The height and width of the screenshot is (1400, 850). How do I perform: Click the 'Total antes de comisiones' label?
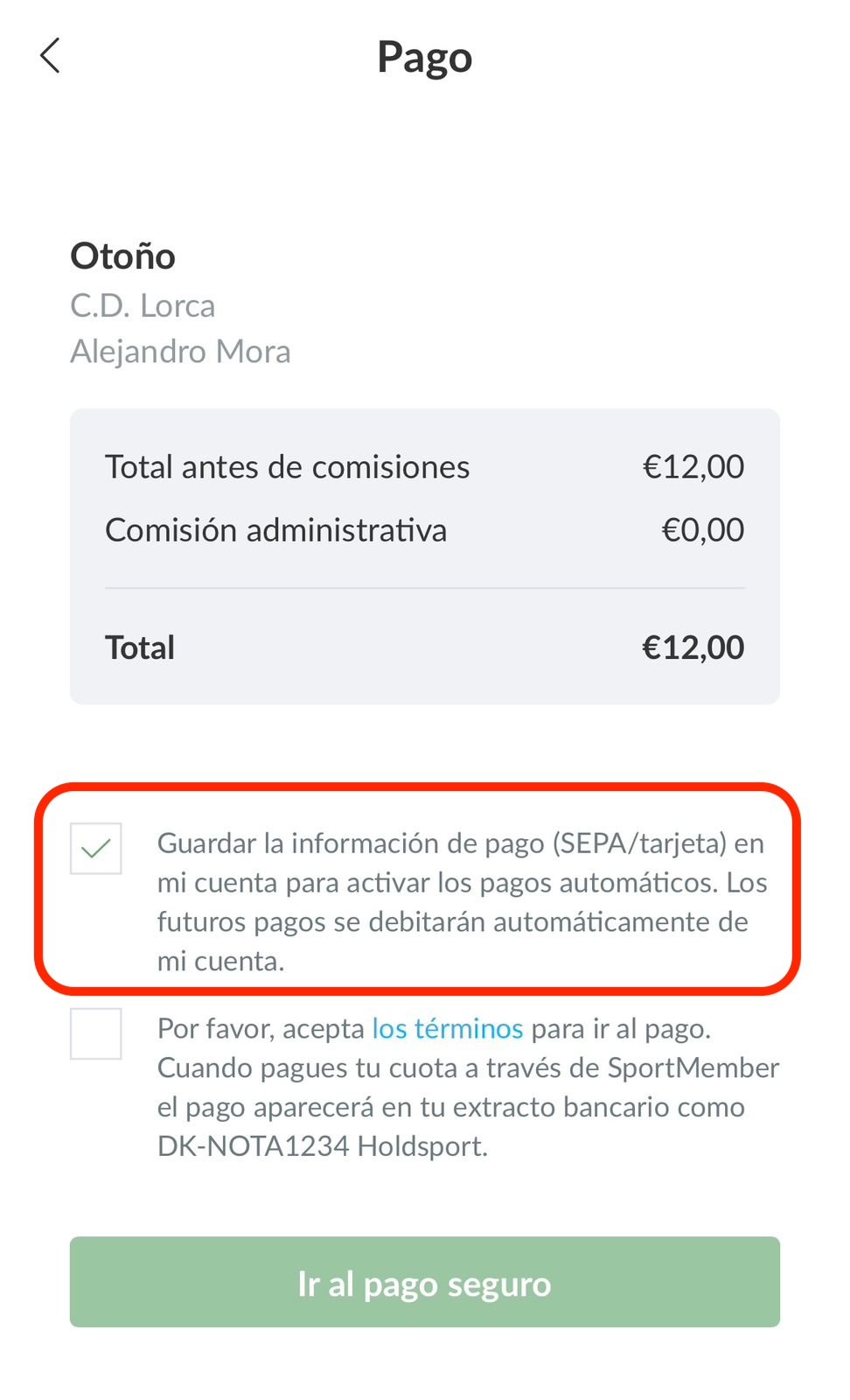point(287,467)
